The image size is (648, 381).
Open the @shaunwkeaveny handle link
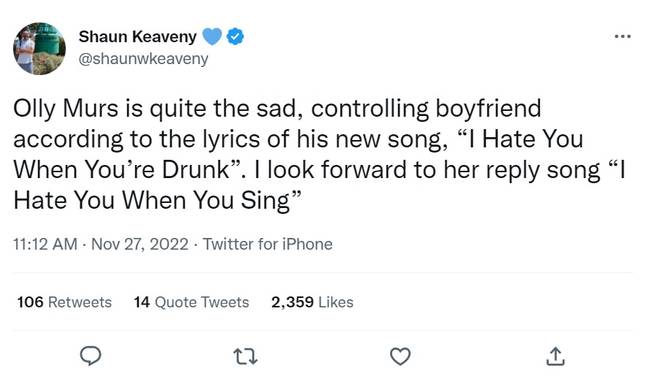pos(143,59)
